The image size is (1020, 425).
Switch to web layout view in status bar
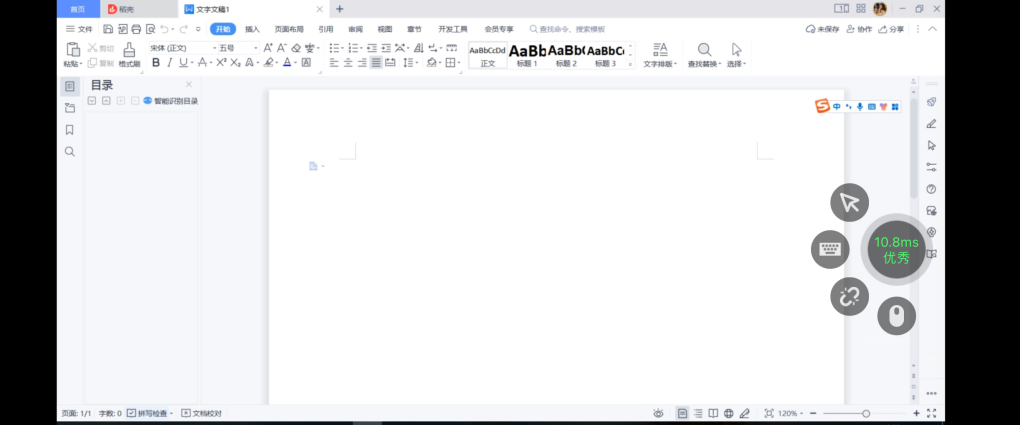pos(729,413)
